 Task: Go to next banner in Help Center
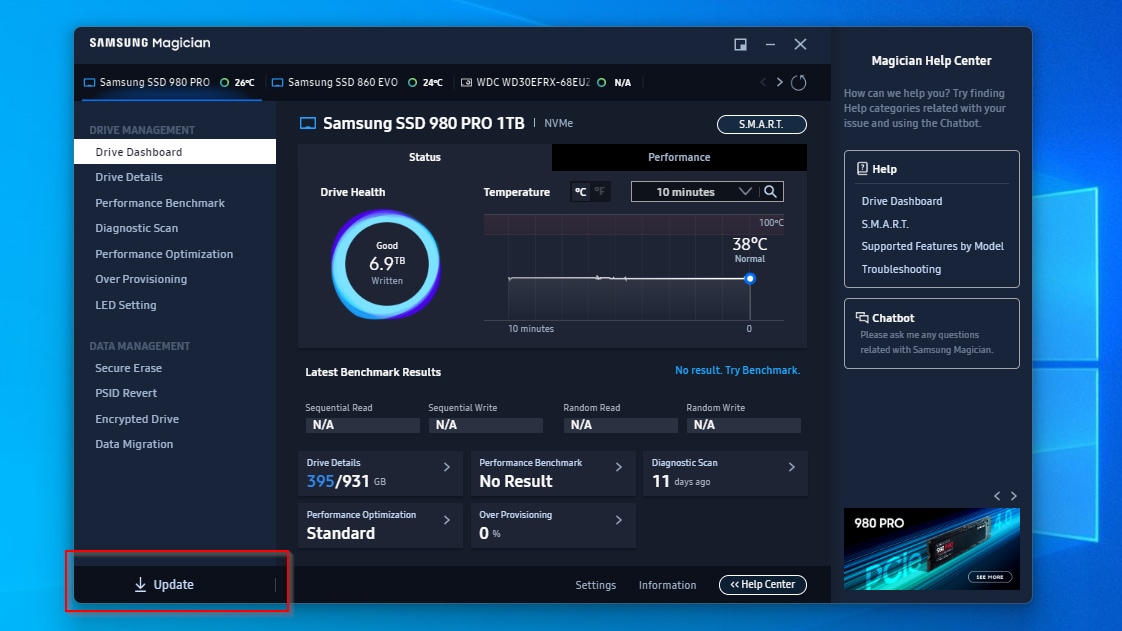click(x=1013, y=496)
